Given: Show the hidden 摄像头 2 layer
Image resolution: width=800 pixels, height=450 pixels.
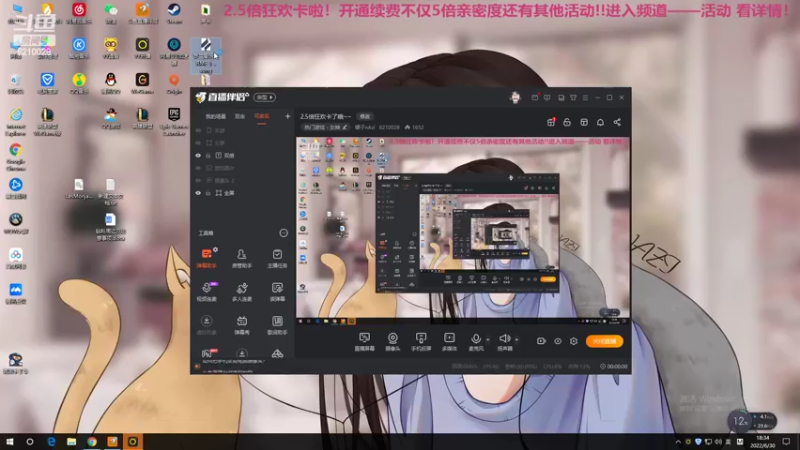Looking at the screenshot, I should click(198, 181).
